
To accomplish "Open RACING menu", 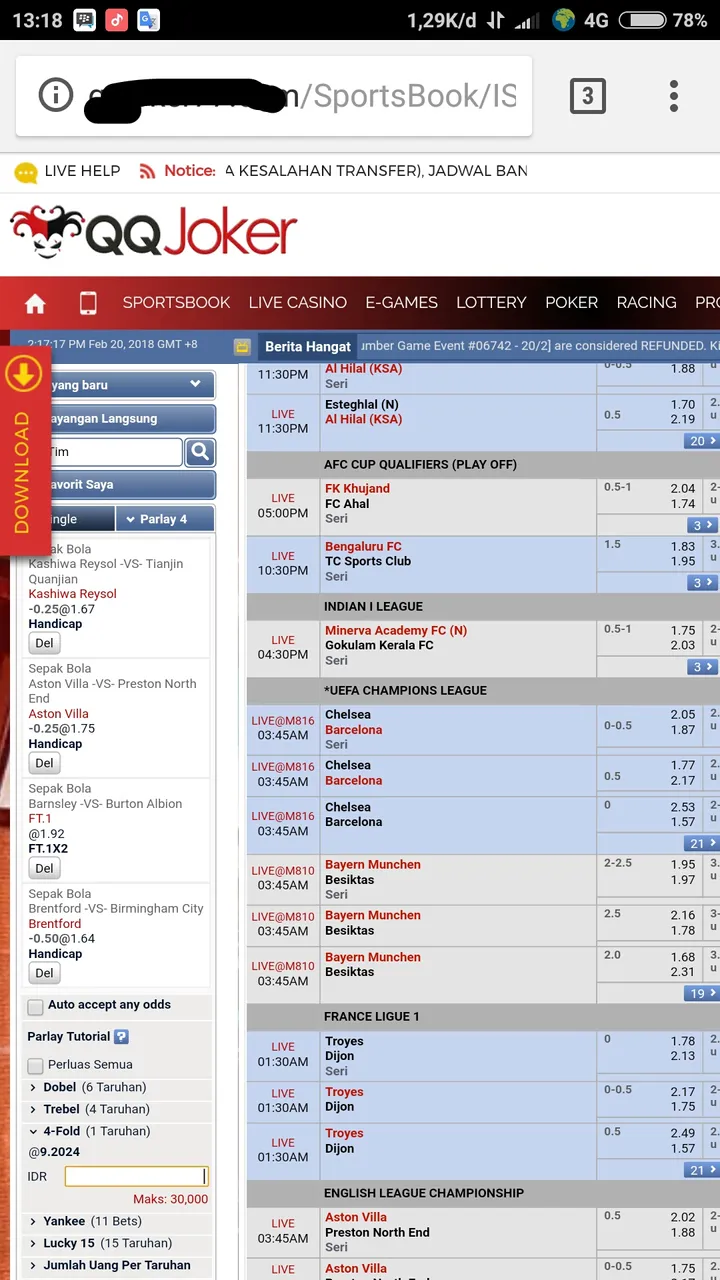I will (x=646, y=302).
